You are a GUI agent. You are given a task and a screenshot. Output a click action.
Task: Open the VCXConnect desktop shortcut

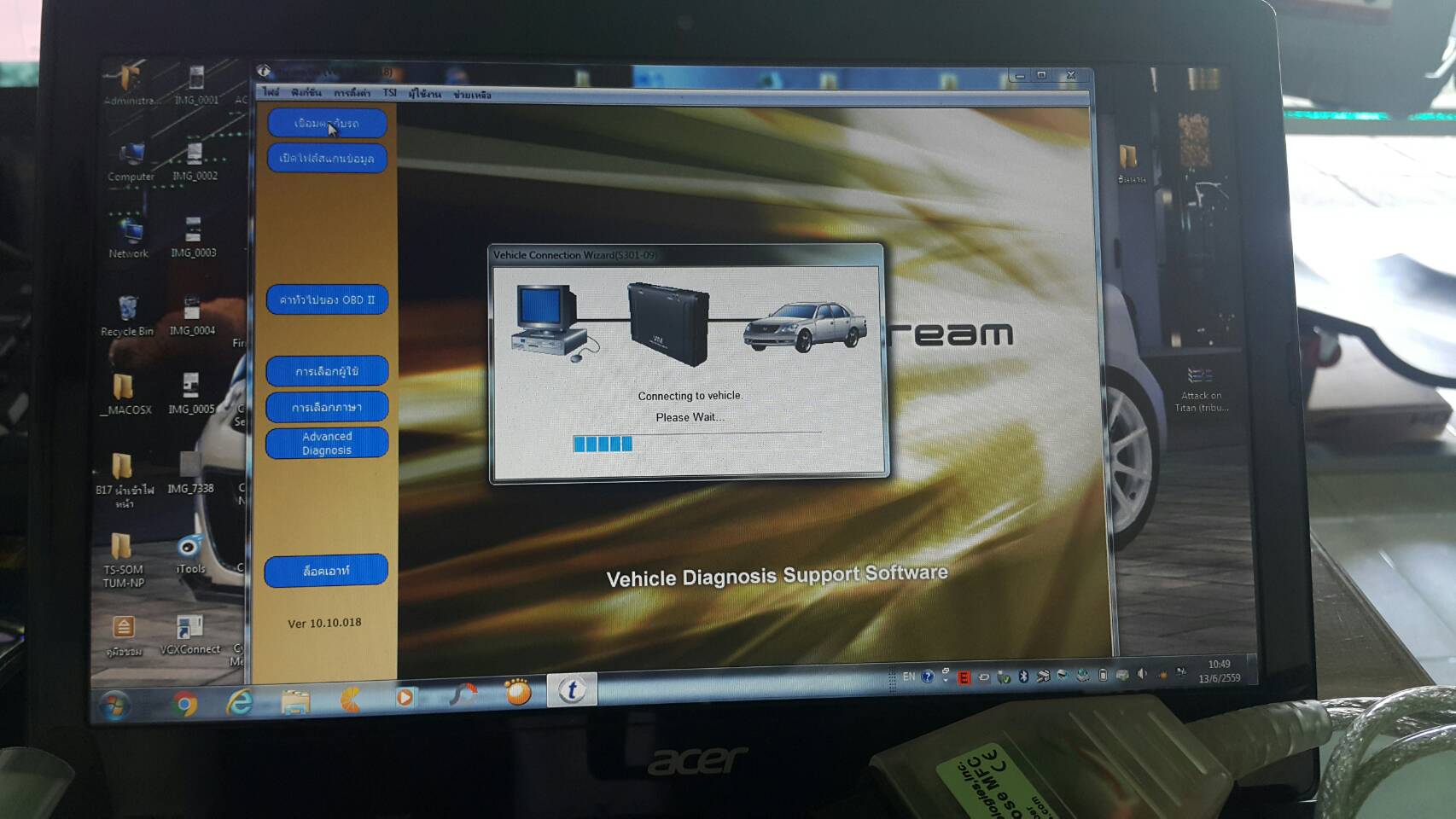[x=189, y=632]
